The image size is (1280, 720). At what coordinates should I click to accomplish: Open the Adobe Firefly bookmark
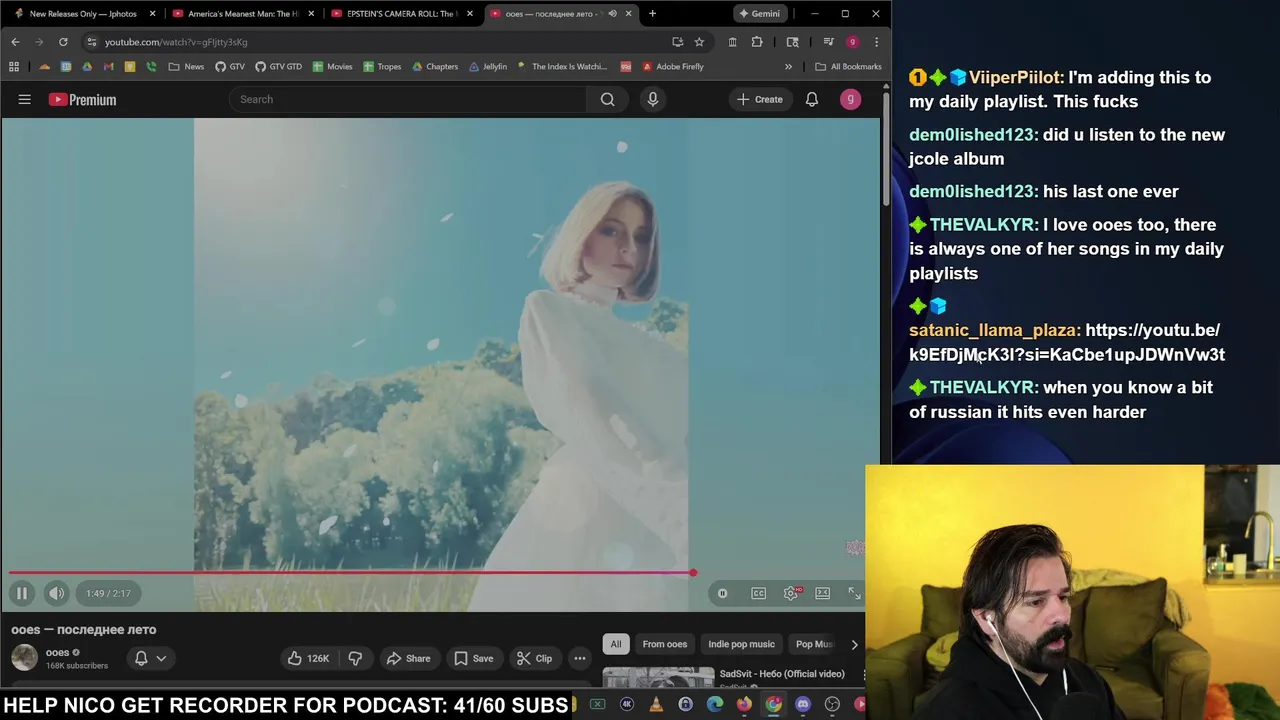pyautogui.click(x=673, y=67)
